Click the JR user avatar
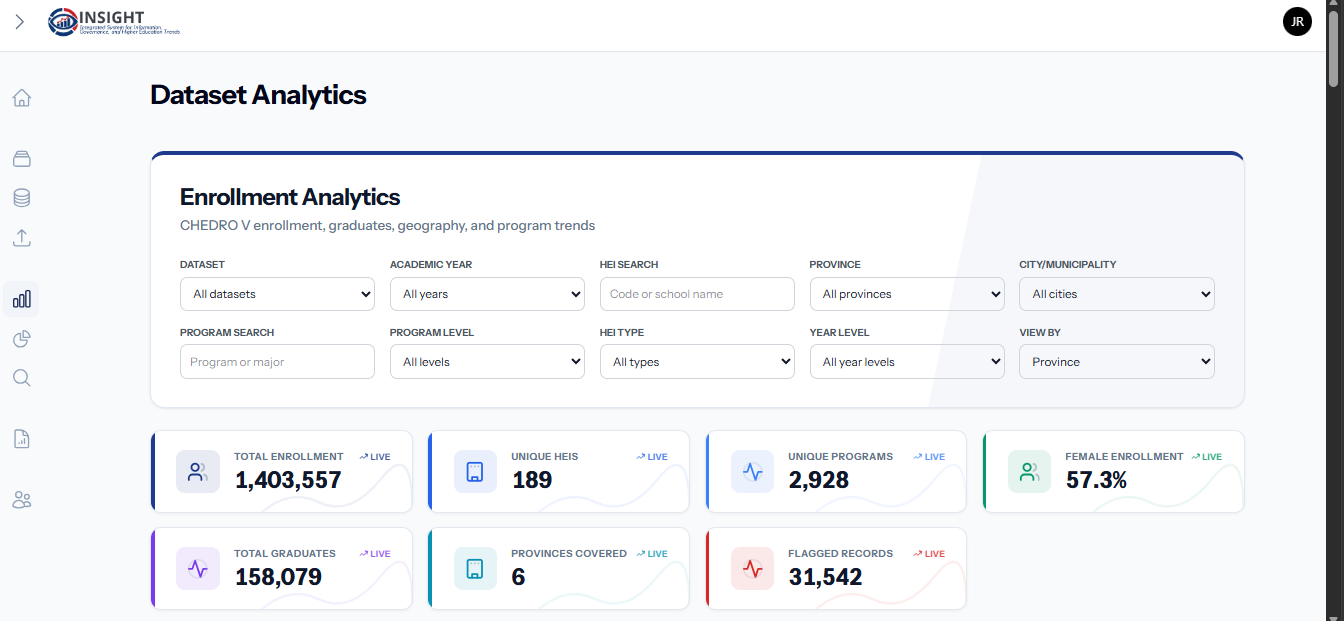 pos(1297,22)
